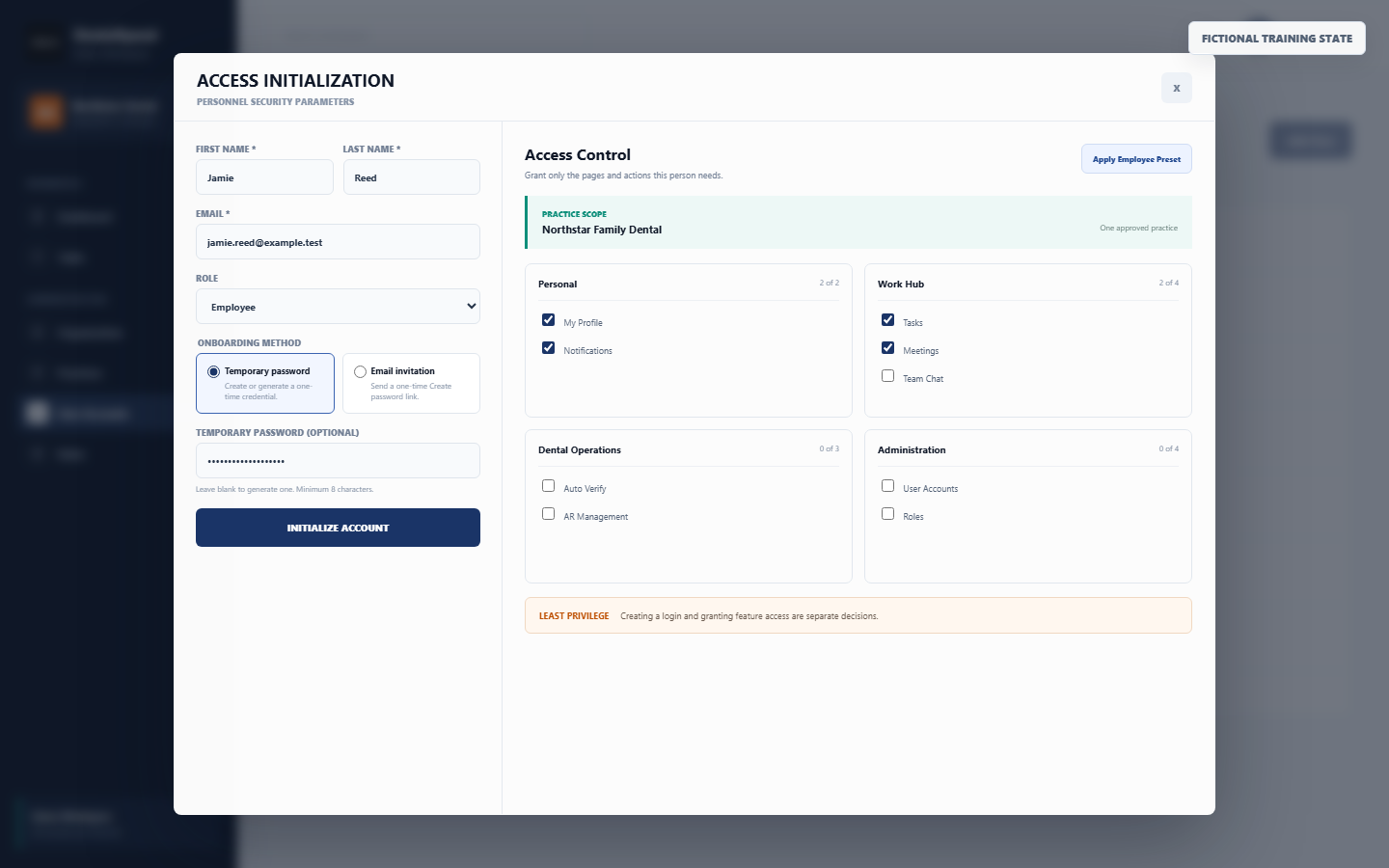Enable the User Accounts checkbox
This screenshot has height=868, width=1389.
[887, 486]
